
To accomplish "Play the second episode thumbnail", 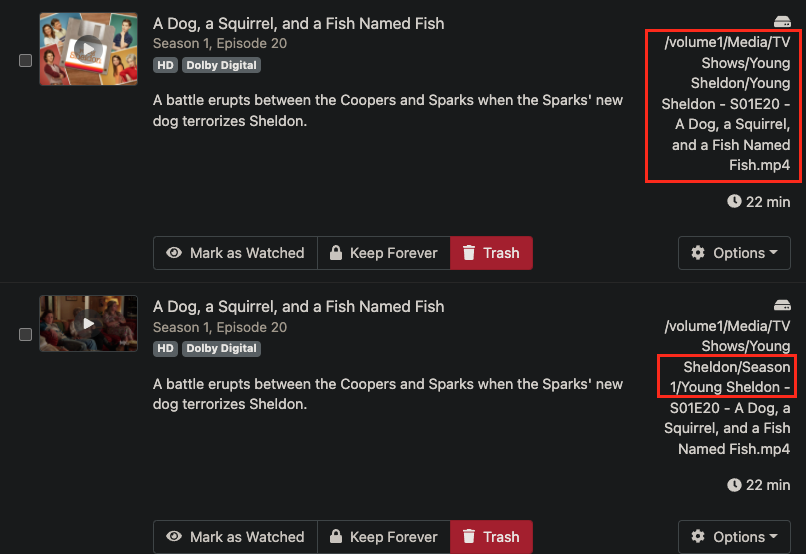I will pos(88,323).
